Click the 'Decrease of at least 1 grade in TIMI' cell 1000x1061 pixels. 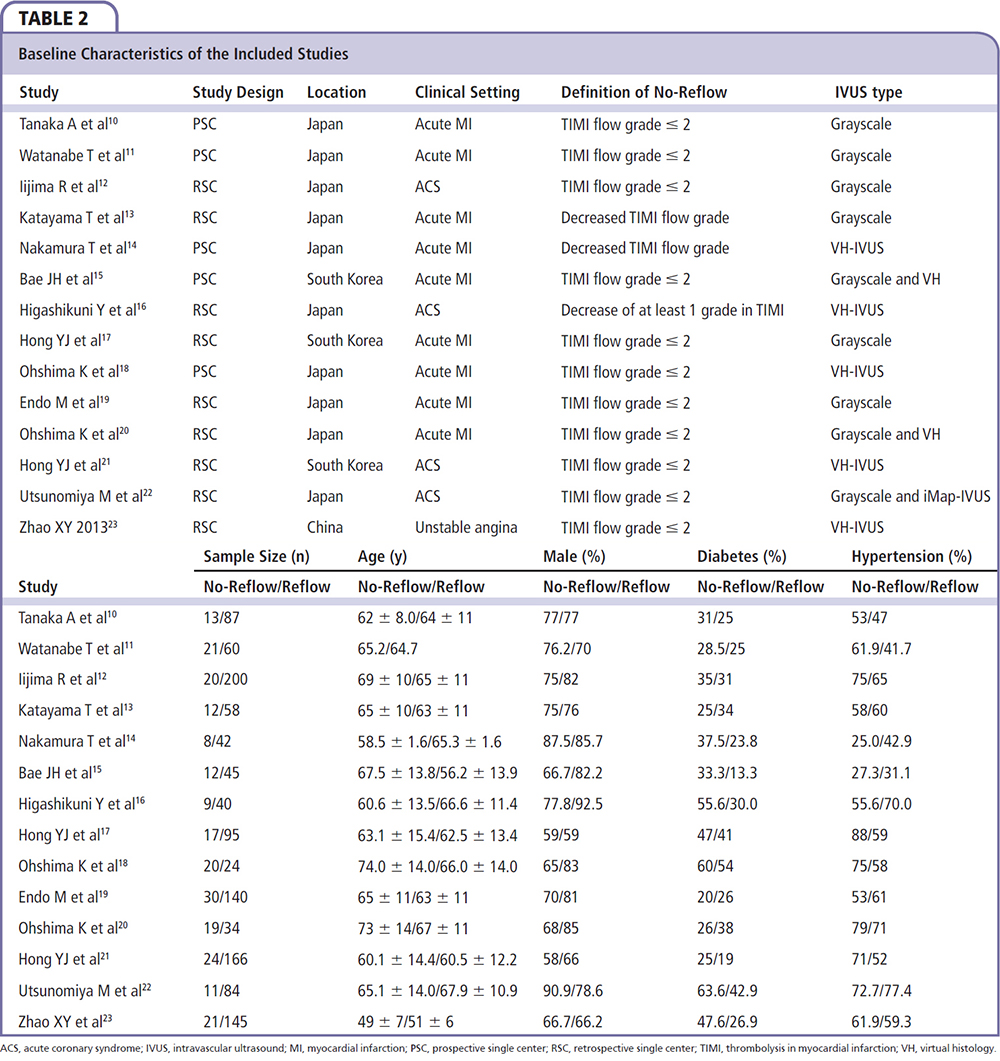pyautogui.click(x=672, y=310)
